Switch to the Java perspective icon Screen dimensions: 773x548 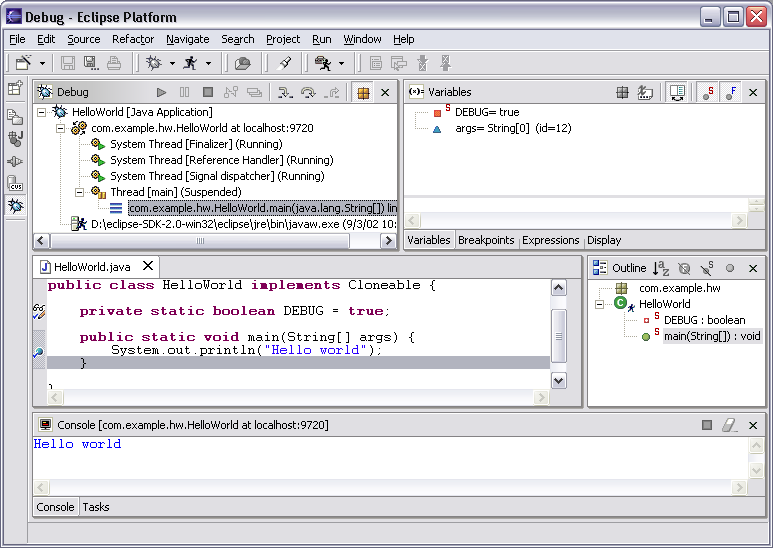point(15,138)
